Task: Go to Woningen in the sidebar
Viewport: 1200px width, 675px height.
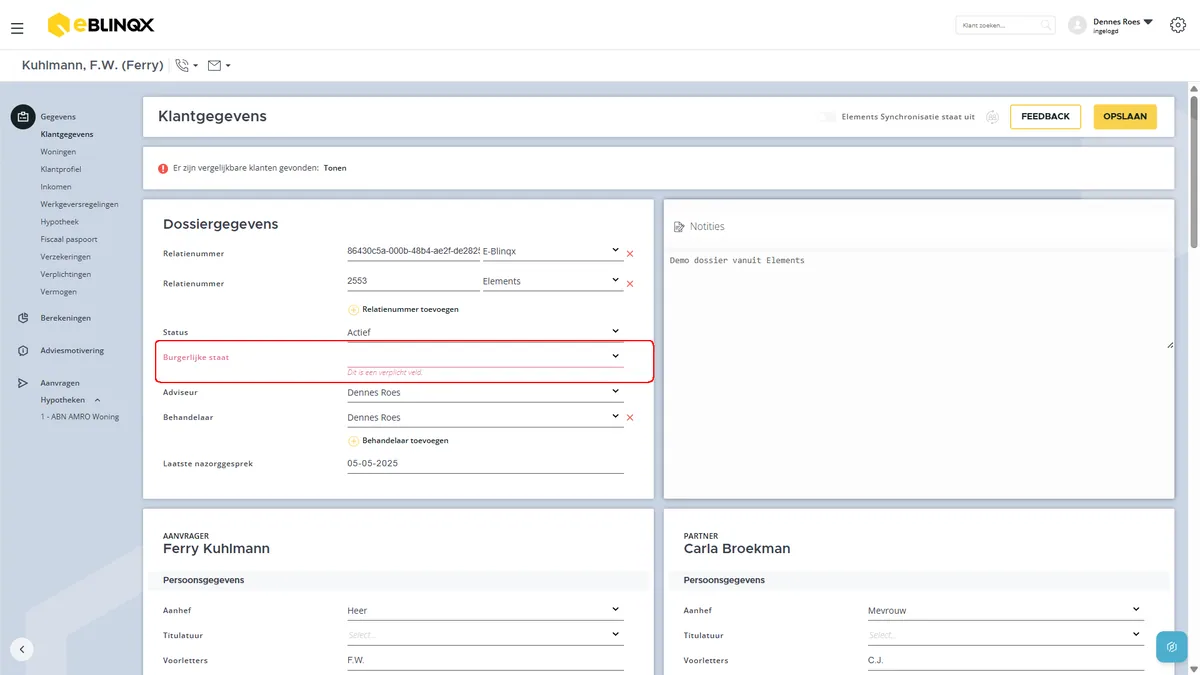Action: (58, 152)
